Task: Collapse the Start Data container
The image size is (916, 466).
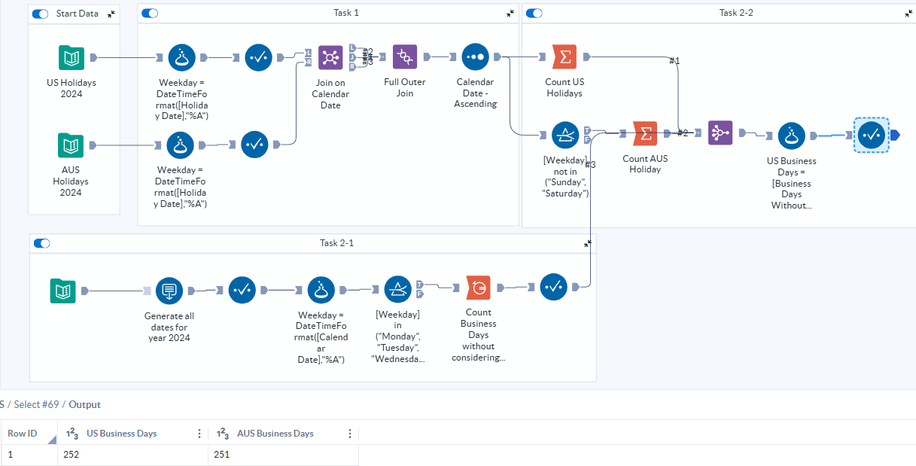Action: (111, 14)
